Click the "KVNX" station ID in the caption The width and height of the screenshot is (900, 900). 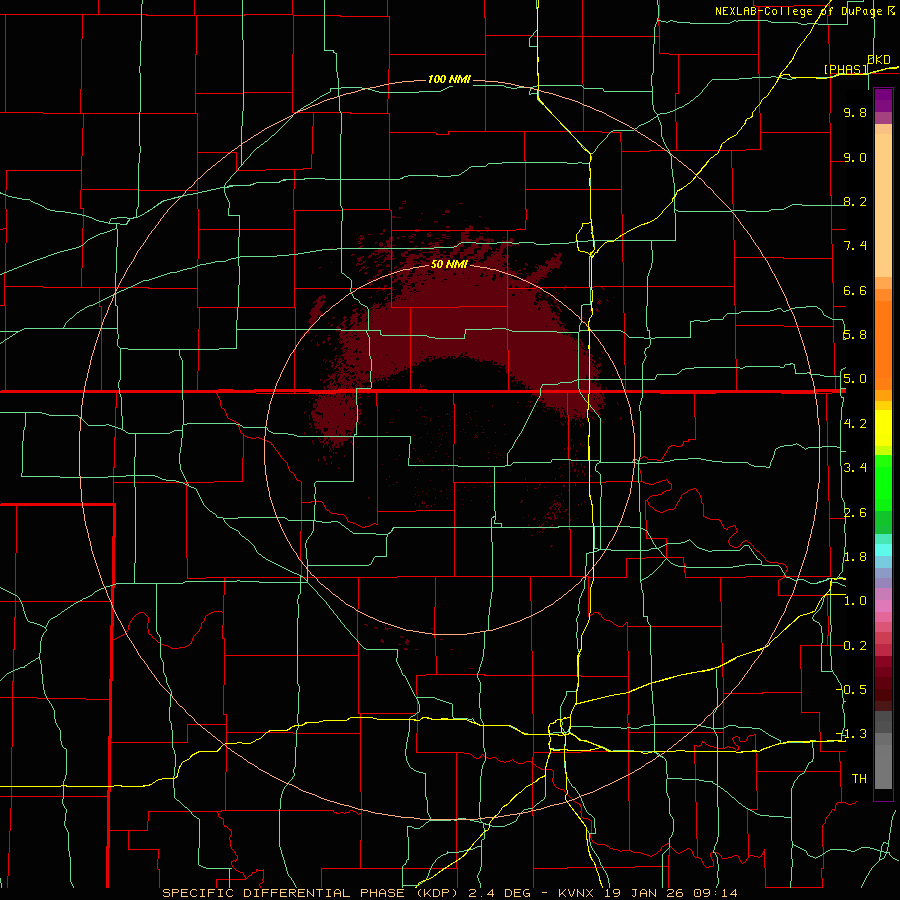pyautogui.click(x=577, y=893)
